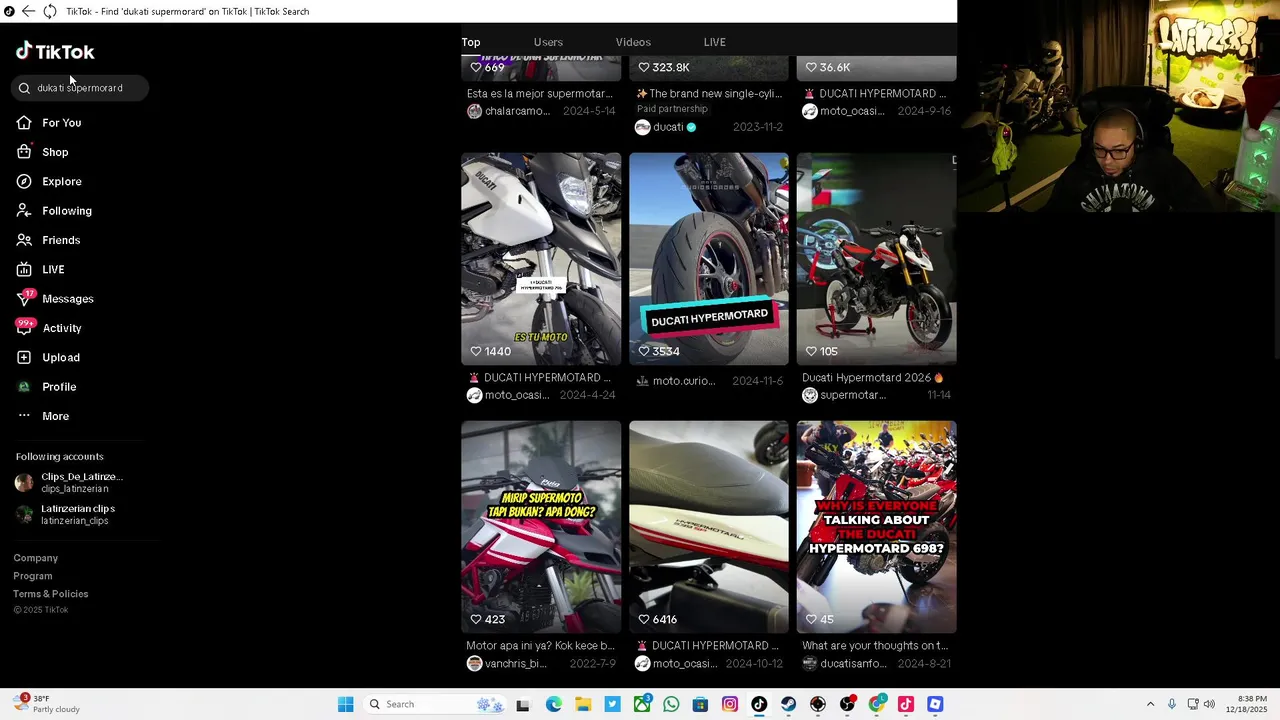Click the search magnifier icon in sidebar
Screen dimensions: 1280x720
[x=24, y=88]
